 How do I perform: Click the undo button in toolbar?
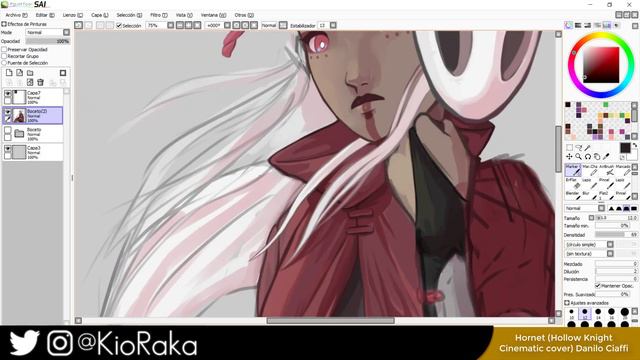78,25
